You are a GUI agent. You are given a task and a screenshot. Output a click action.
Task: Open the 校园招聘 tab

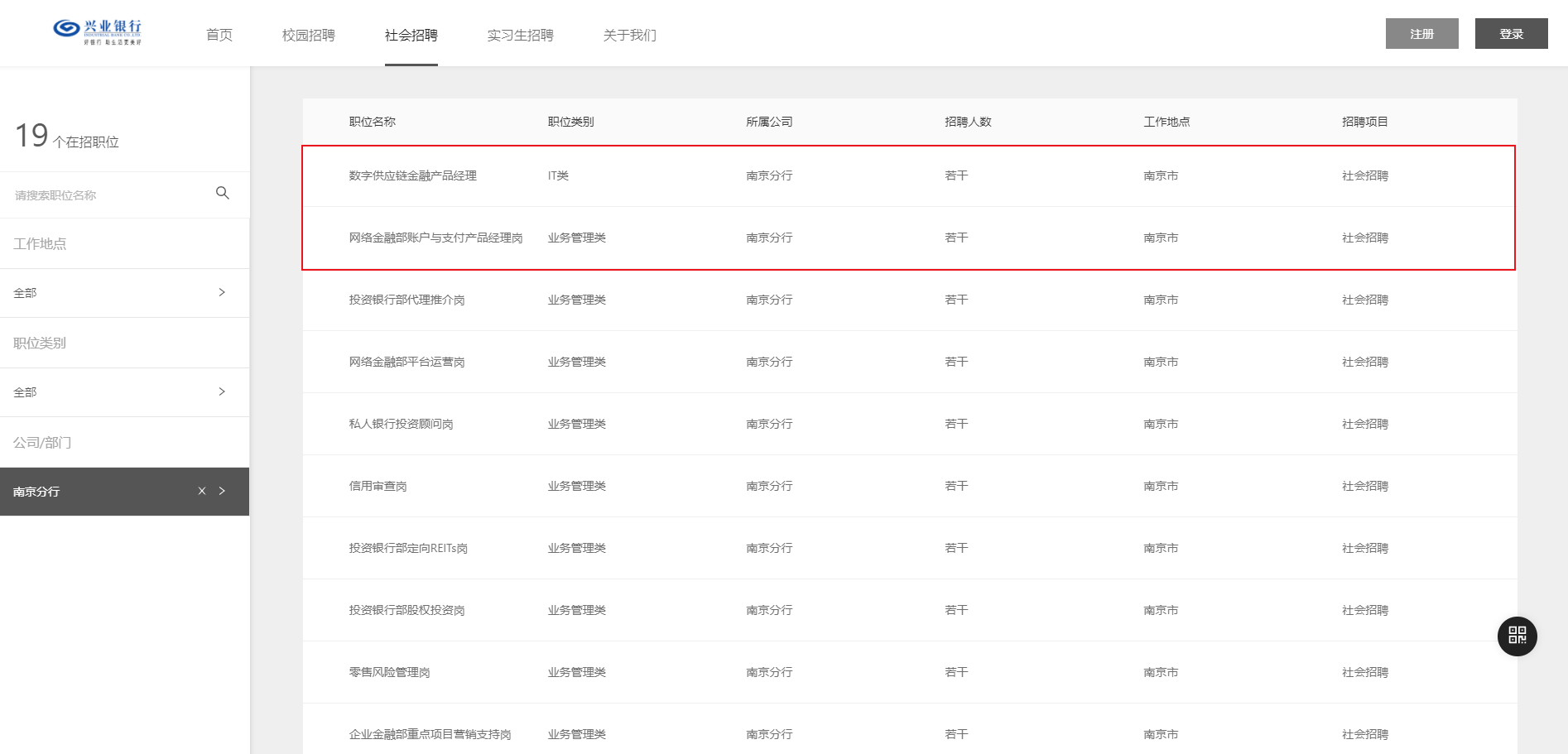(x=309, y=35)
